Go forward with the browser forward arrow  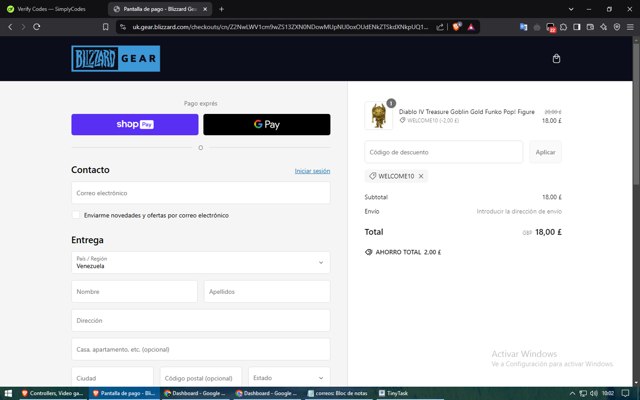click(x=23, y=27)
